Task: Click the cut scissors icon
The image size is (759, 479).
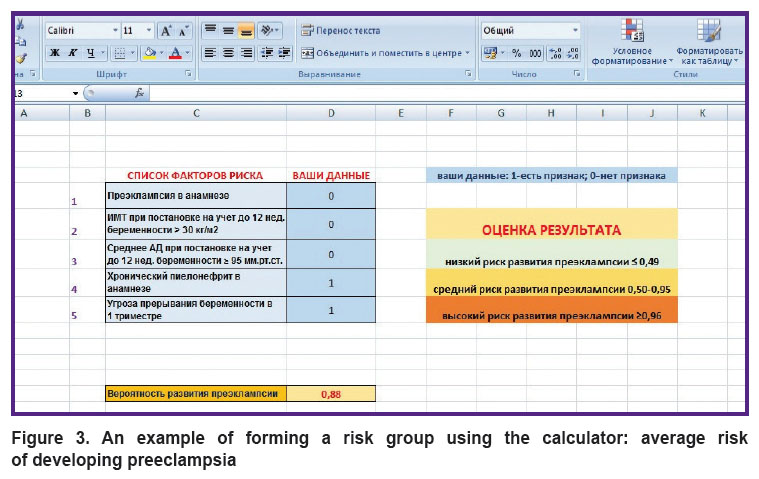Action: 20,24
